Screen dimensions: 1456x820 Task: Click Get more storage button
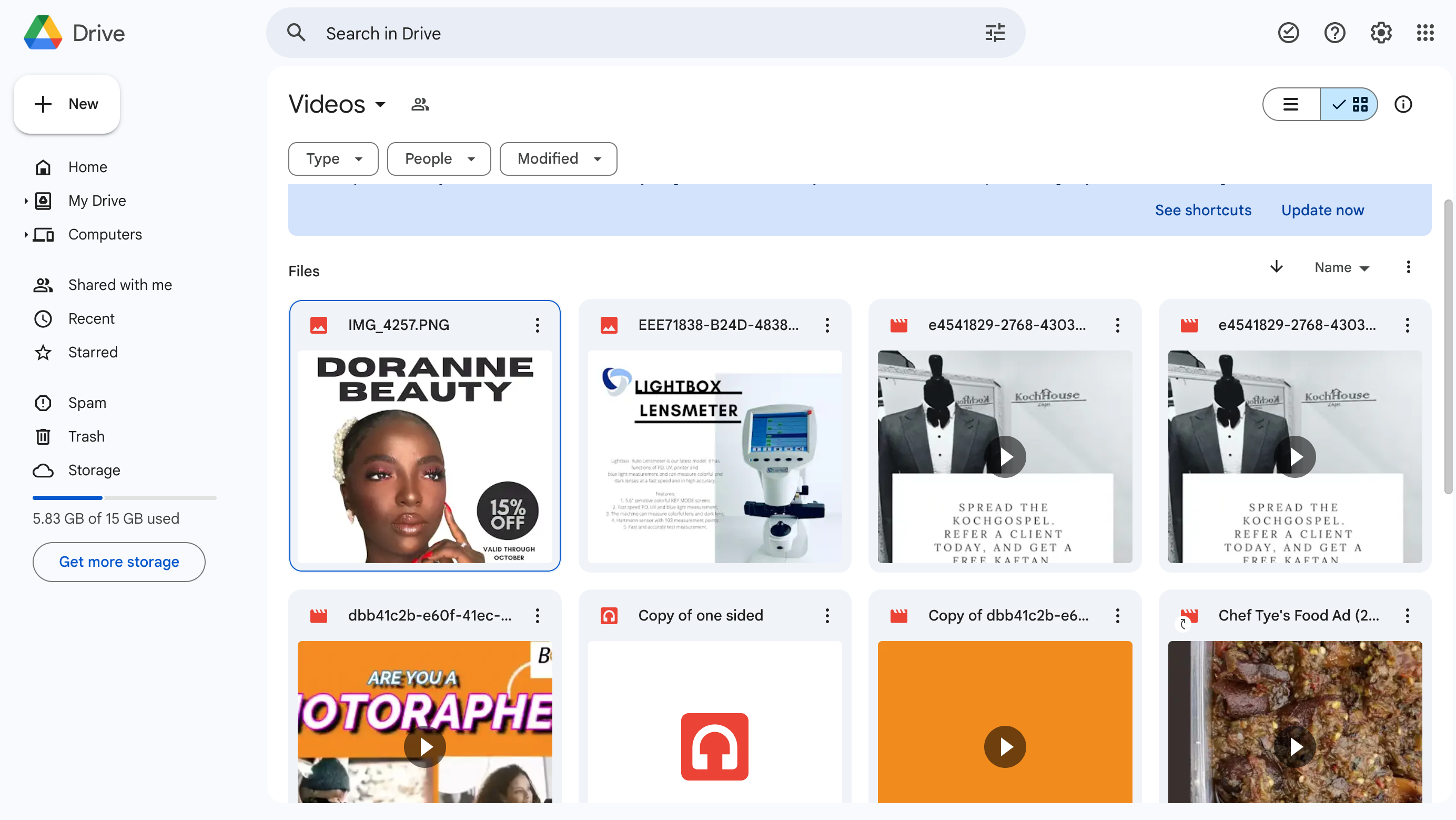[x=119, y=562]
